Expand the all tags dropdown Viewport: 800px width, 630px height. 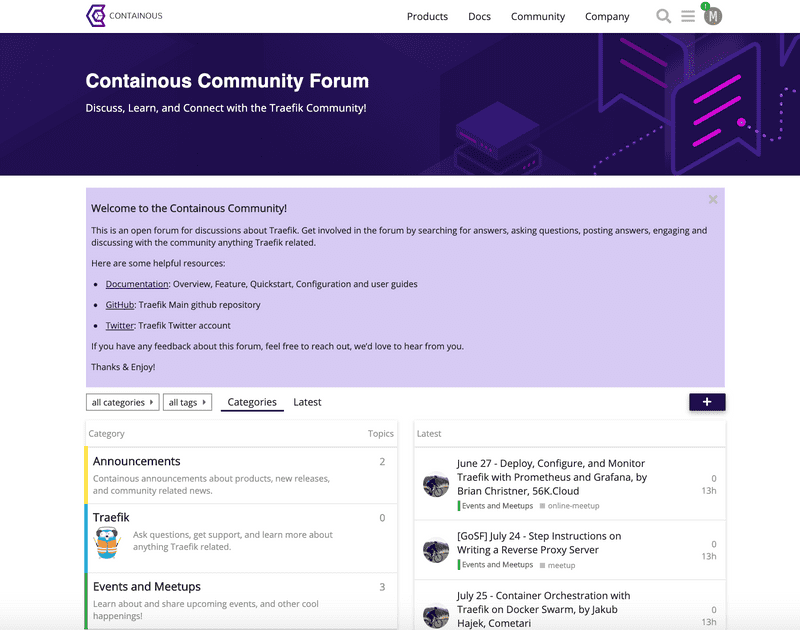188,402
